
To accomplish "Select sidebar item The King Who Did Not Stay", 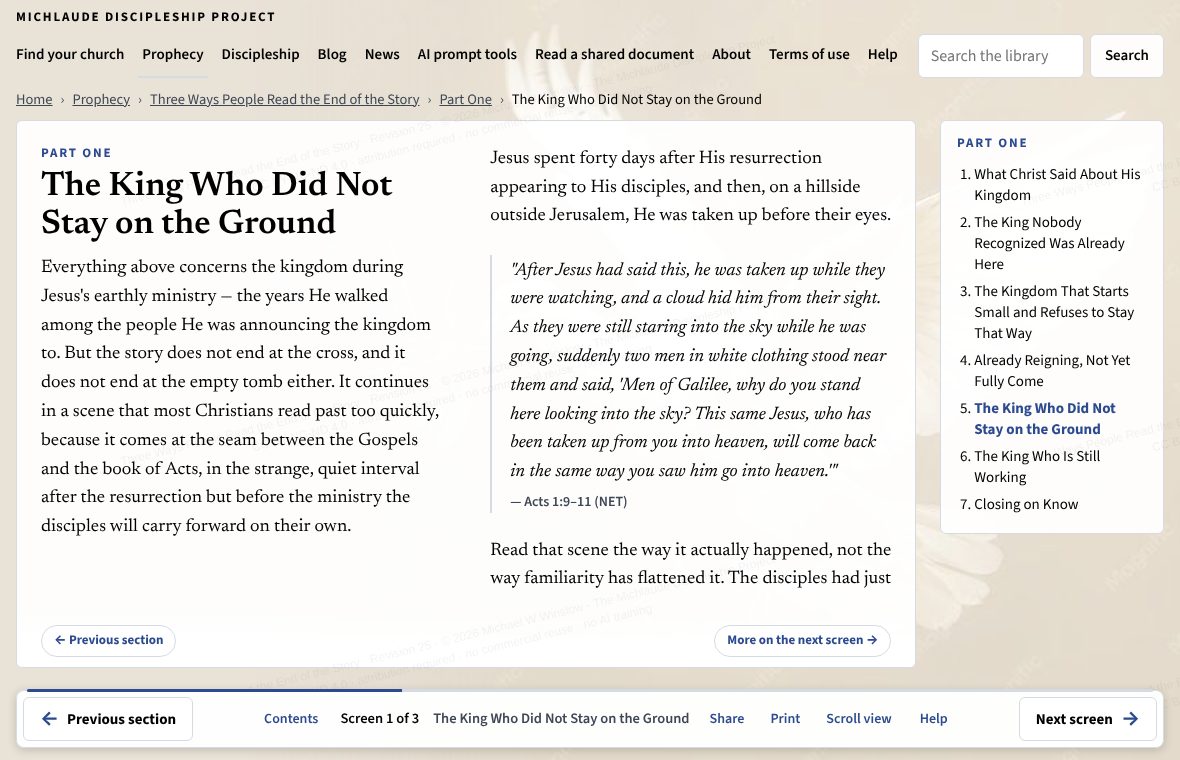I will point(1045,418).
